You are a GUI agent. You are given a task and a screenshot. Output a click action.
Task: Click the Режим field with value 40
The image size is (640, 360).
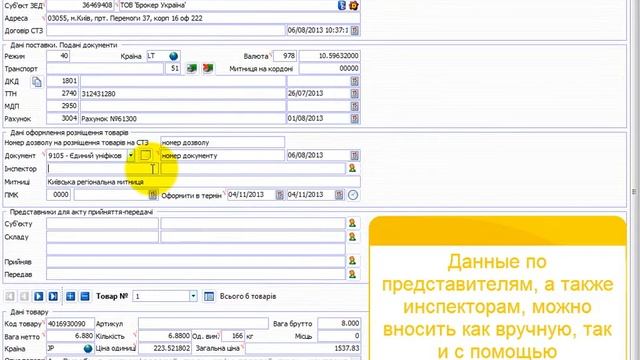coord(58,56)
